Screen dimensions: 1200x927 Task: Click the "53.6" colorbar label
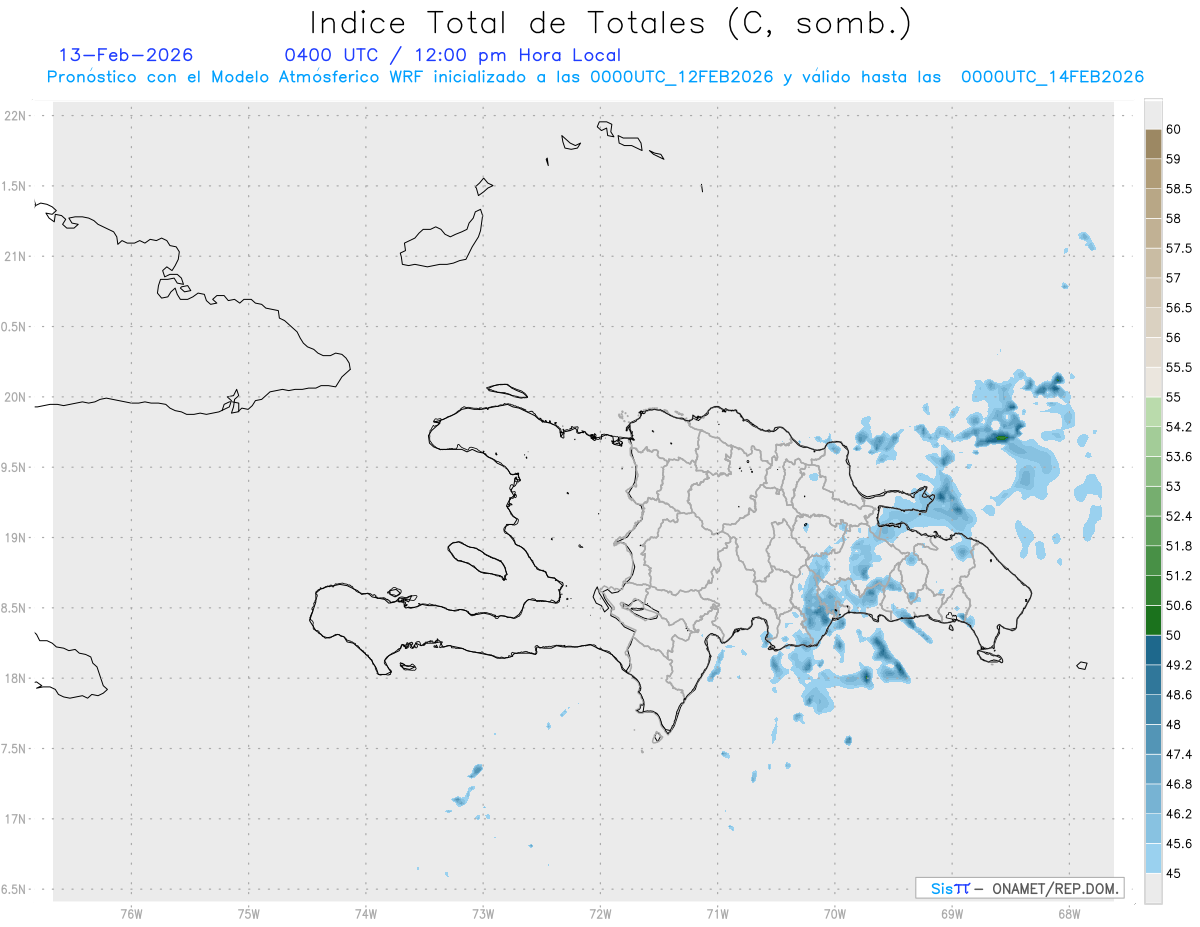1178,457
